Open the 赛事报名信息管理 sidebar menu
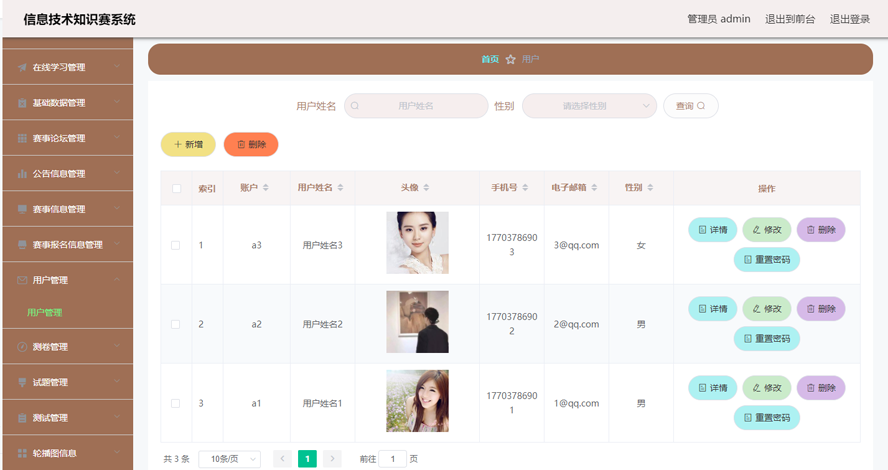 (x=68, y=245)
